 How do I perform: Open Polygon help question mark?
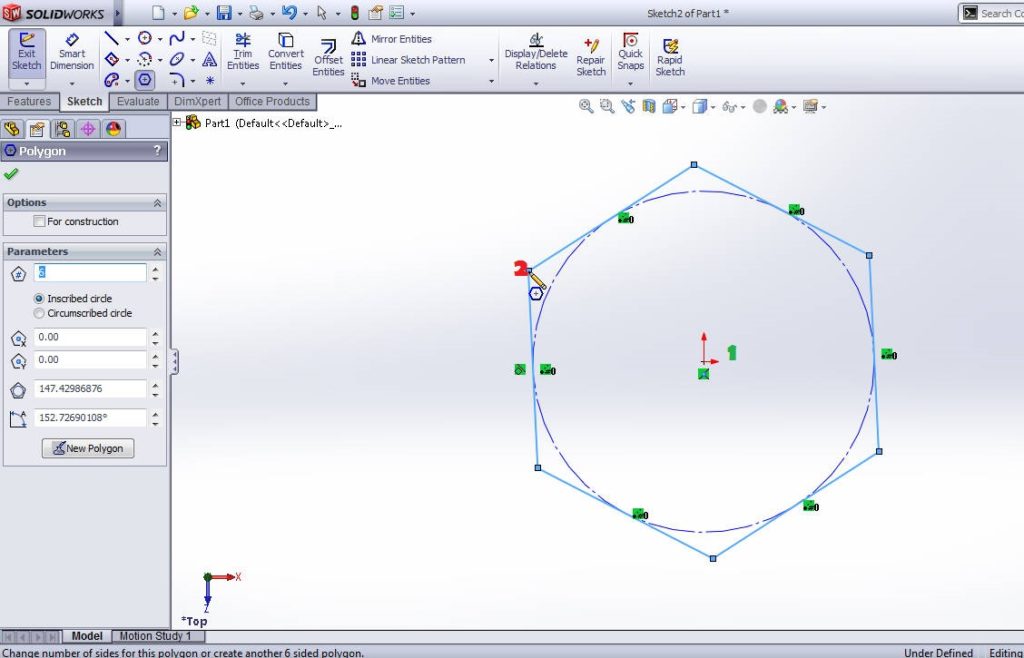[157, 151]
